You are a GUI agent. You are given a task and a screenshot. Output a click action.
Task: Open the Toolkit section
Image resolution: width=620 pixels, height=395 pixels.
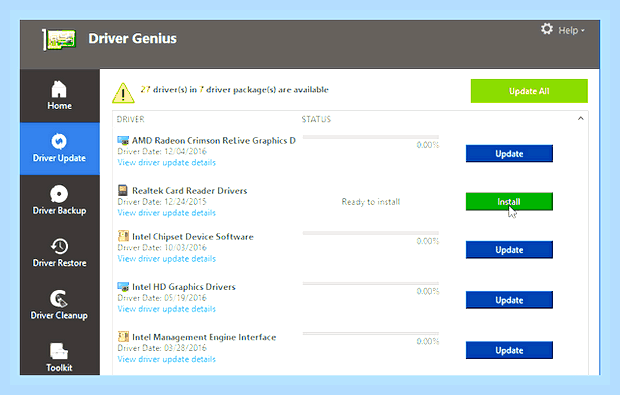(x=59, y=357)
